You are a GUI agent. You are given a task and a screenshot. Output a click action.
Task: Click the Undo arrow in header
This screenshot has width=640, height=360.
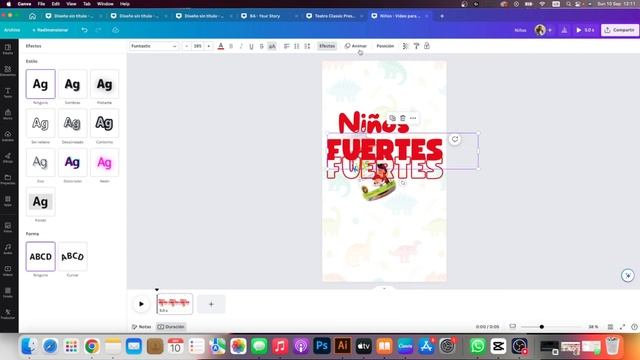tap(84, 30)
